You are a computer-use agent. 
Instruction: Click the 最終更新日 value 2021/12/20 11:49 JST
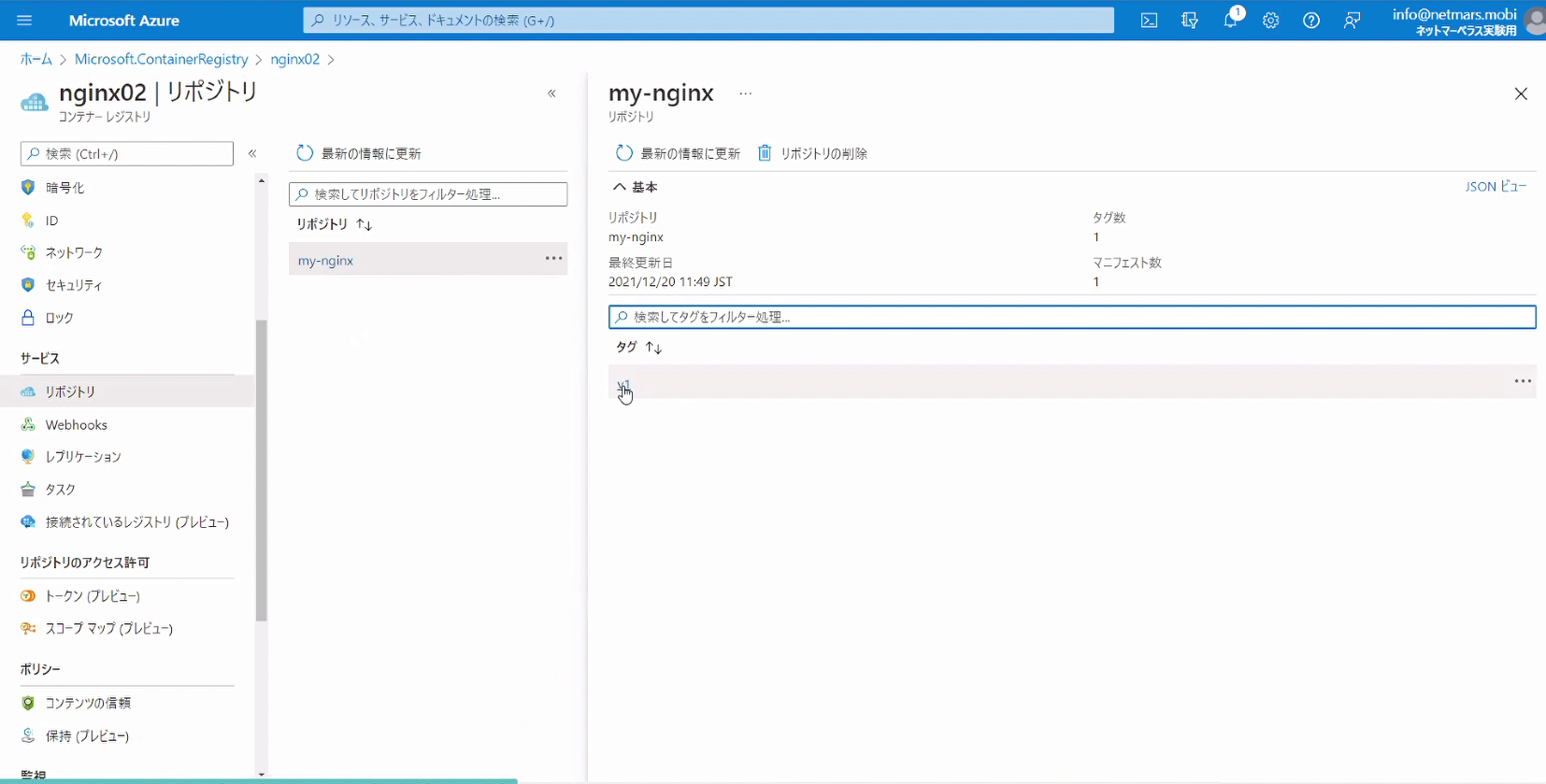tap(670, 282)
